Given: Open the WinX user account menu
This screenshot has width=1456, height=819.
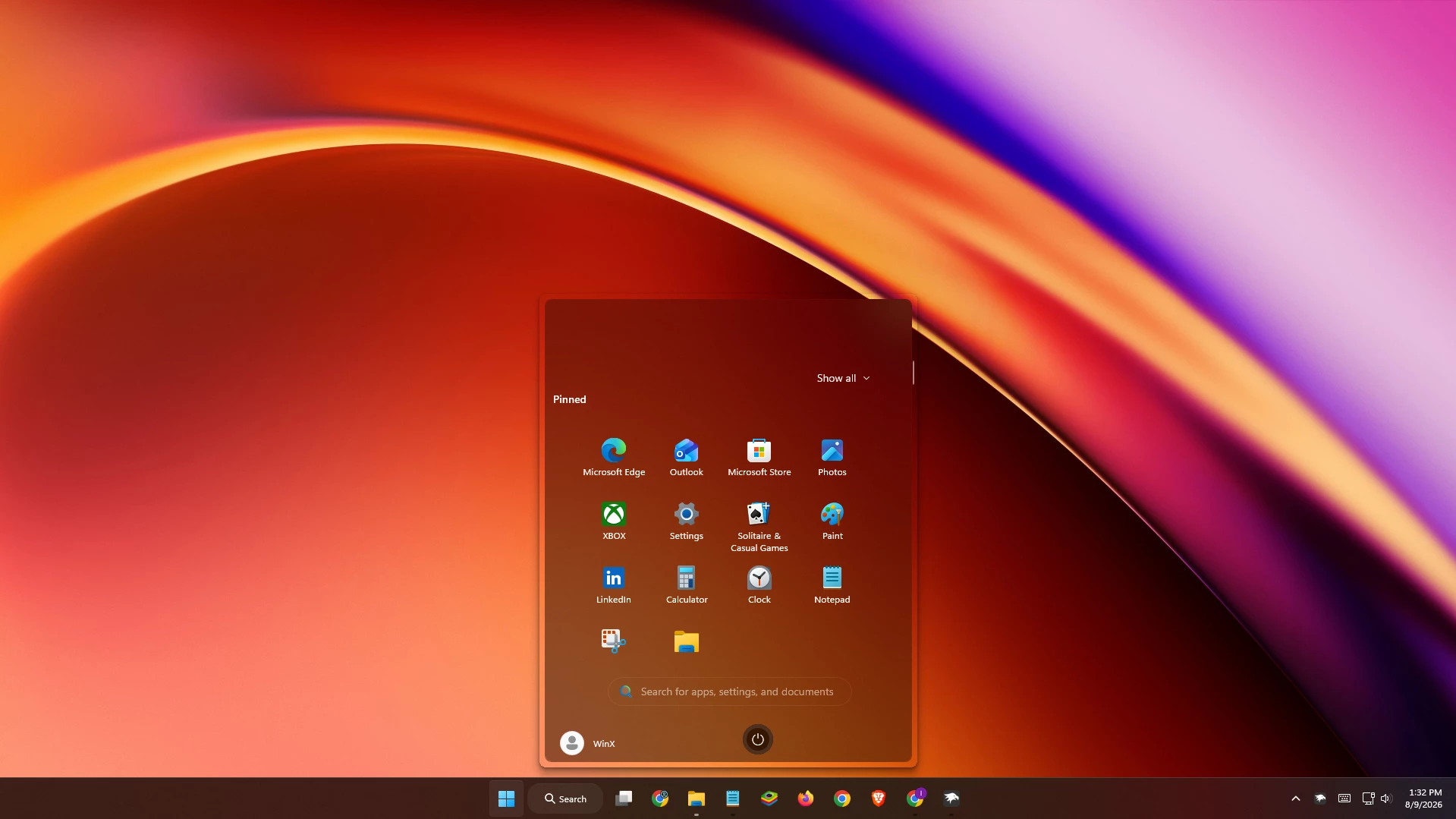Looking at the screenshot, I should click(588, 743).
